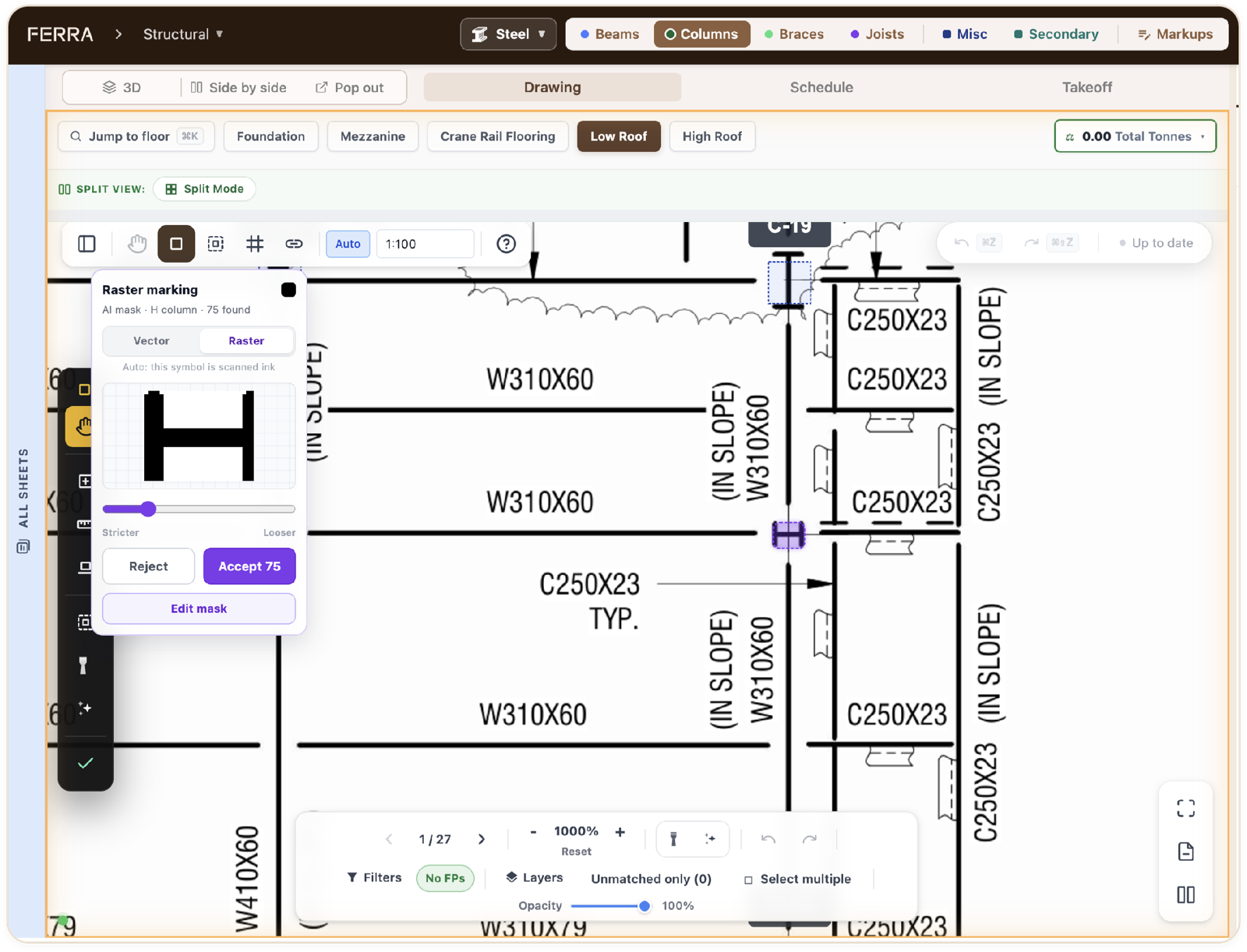Click the Reject button
Screen dimensions: 1247x952
click(148, 566)
